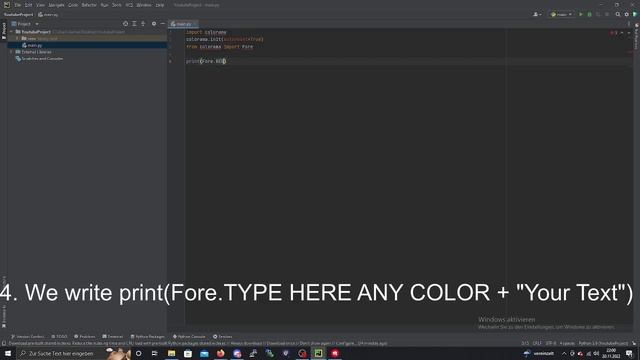
Task: Collapse the YoutubeProject root folder
Action: pyautogui.click(x=11, y=31)
